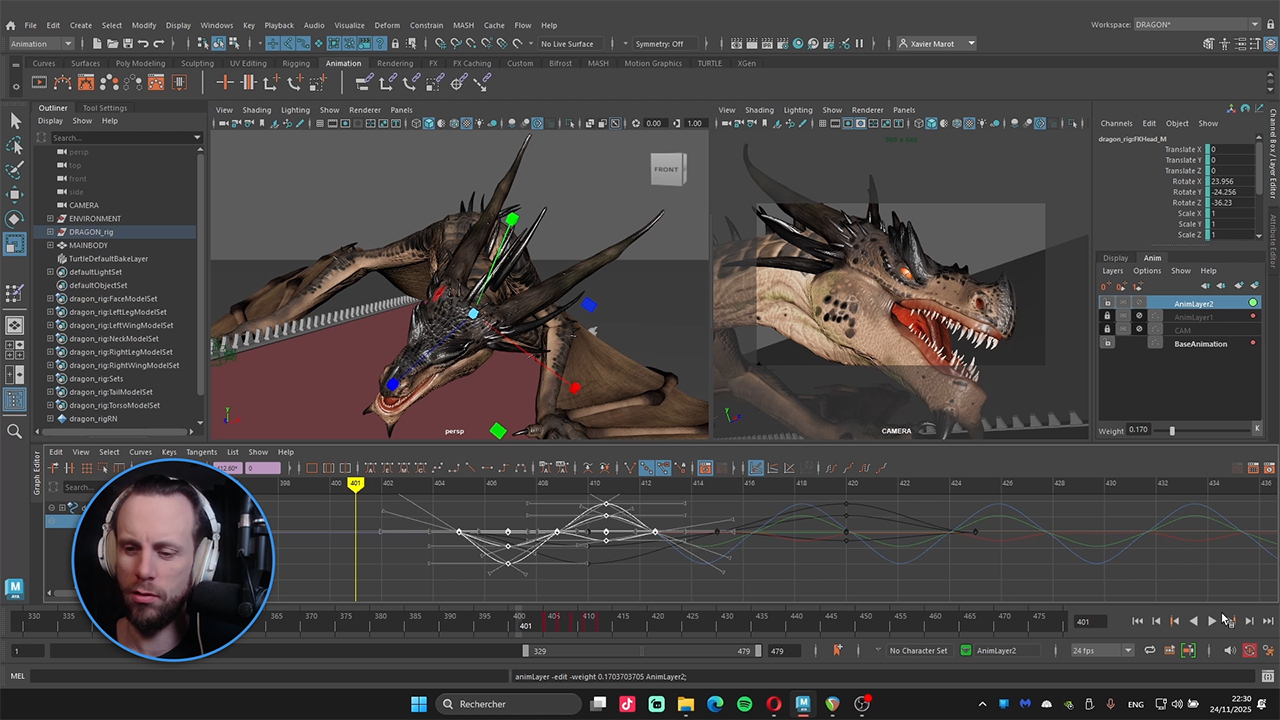
Task: Click the Set Bookmark icon near the range slider
Action: [837, 650]
